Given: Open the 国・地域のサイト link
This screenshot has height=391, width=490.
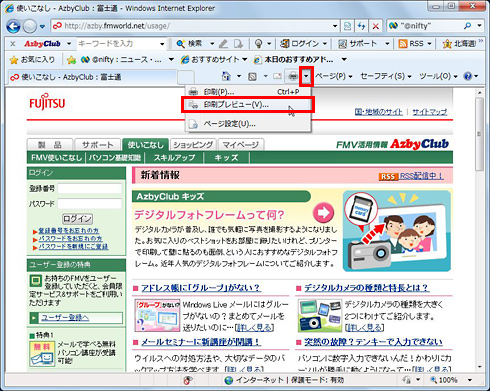Looking at the screenshot, I should pyautogui.click(x=378, y=112).
